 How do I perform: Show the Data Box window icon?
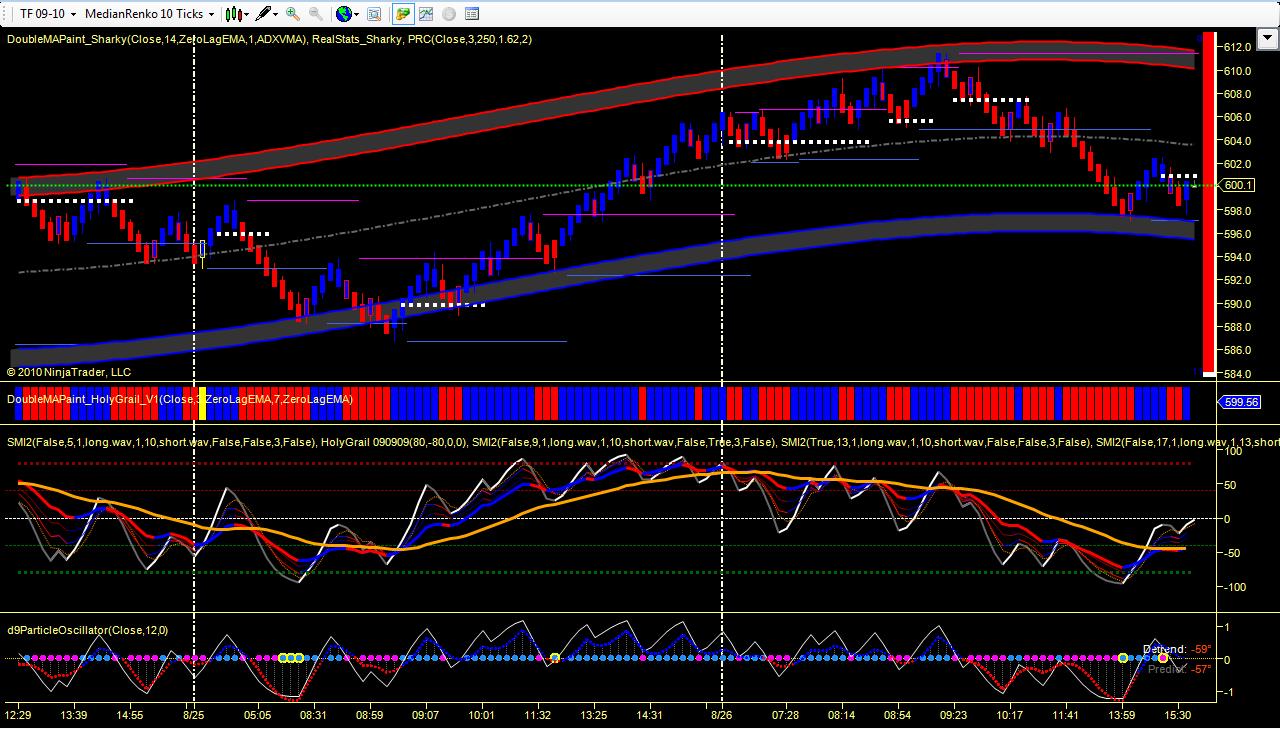click(x=374, y=14)
